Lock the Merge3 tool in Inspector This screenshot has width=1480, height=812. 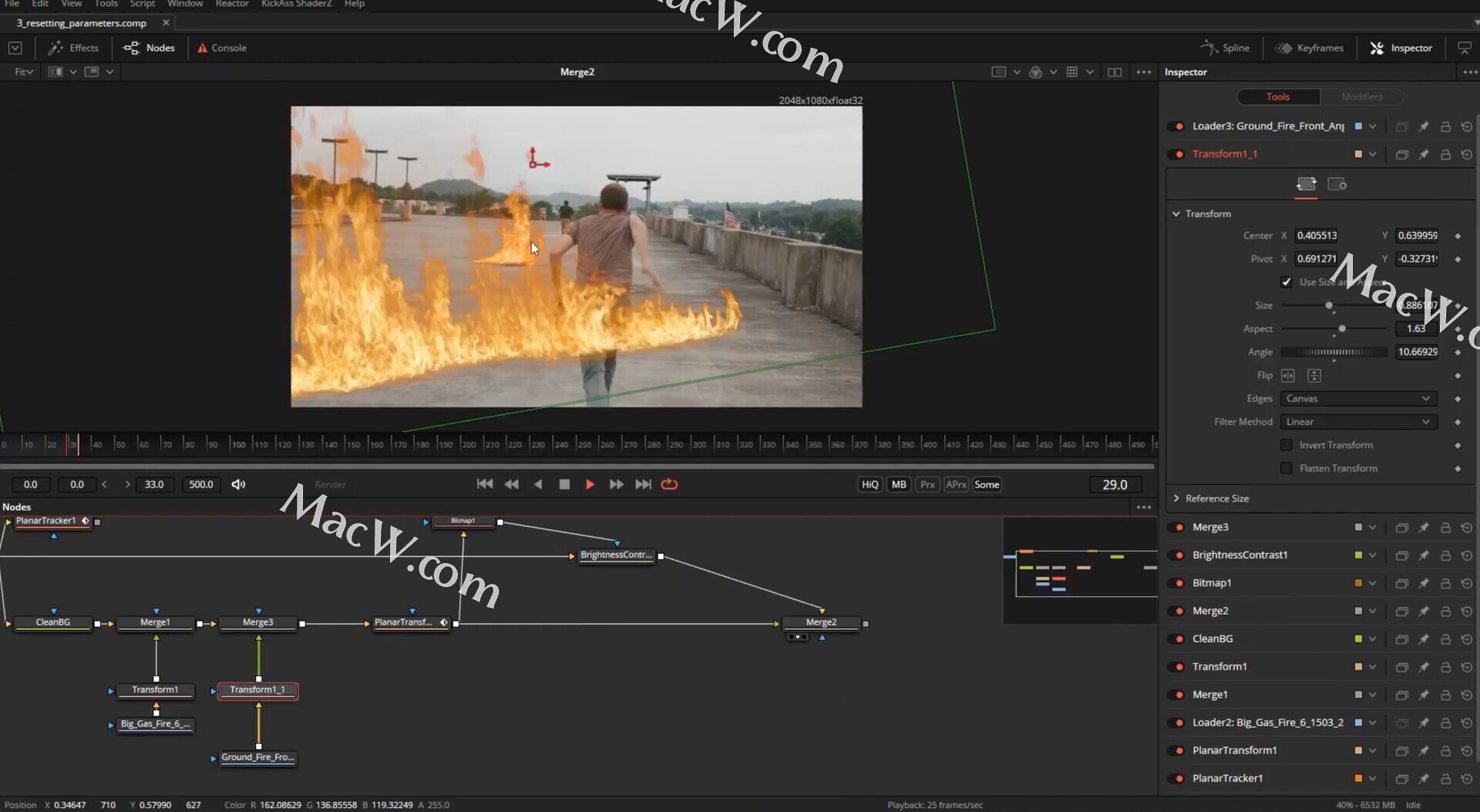1445,528
